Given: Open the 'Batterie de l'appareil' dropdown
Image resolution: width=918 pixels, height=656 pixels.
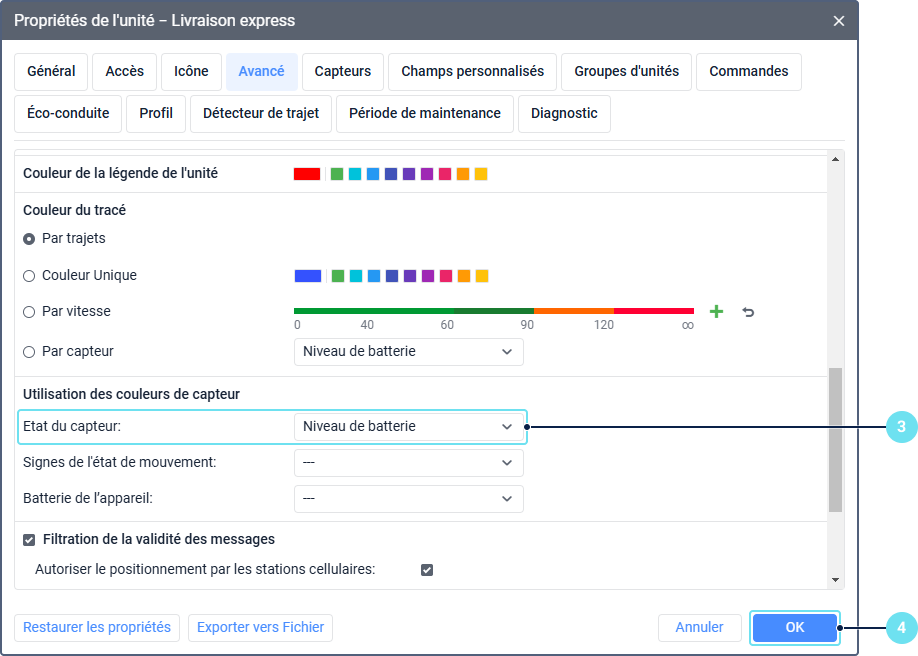Looking at the screenshot, I should (408, 498).
